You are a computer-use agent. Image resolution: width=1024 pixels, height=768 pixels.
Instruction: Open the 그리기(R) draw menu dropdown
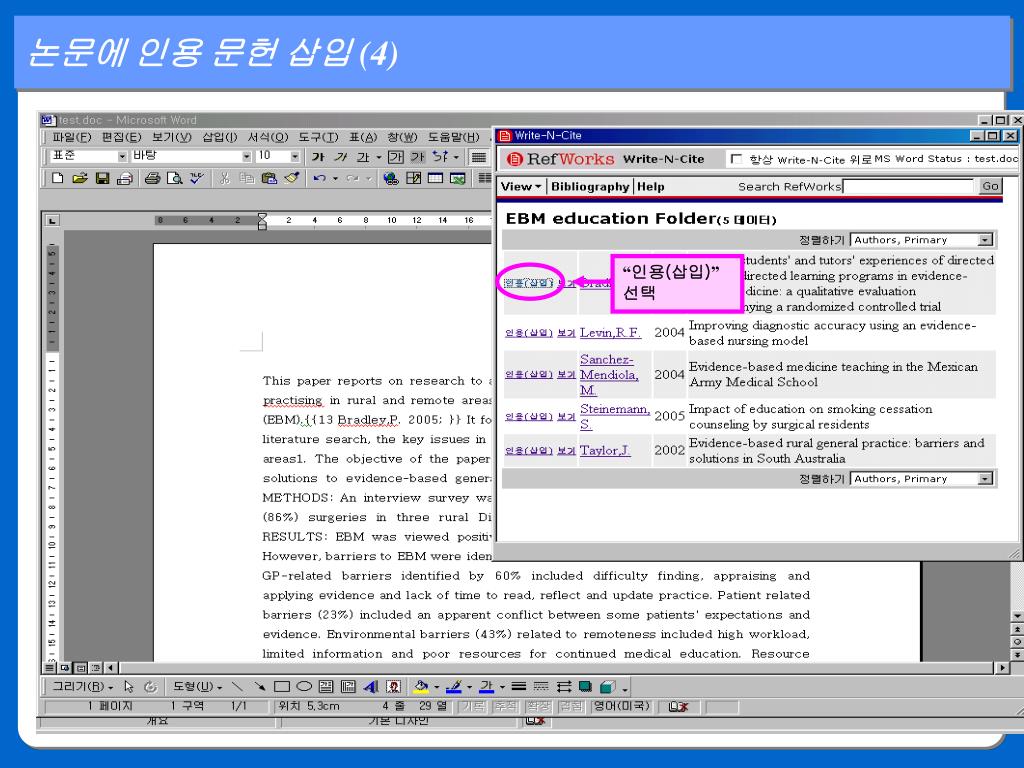[82, 686]
